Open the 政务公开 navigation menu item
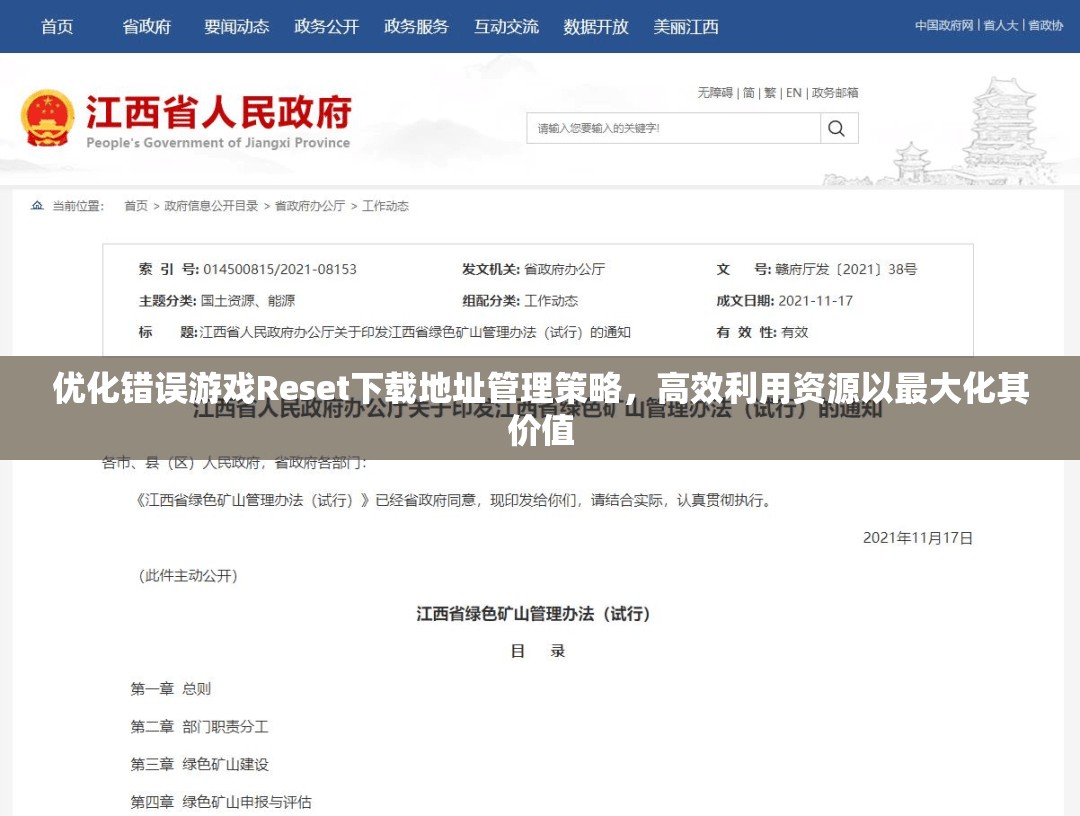Viewport: 1080px width, 816px height. [326, 26]
